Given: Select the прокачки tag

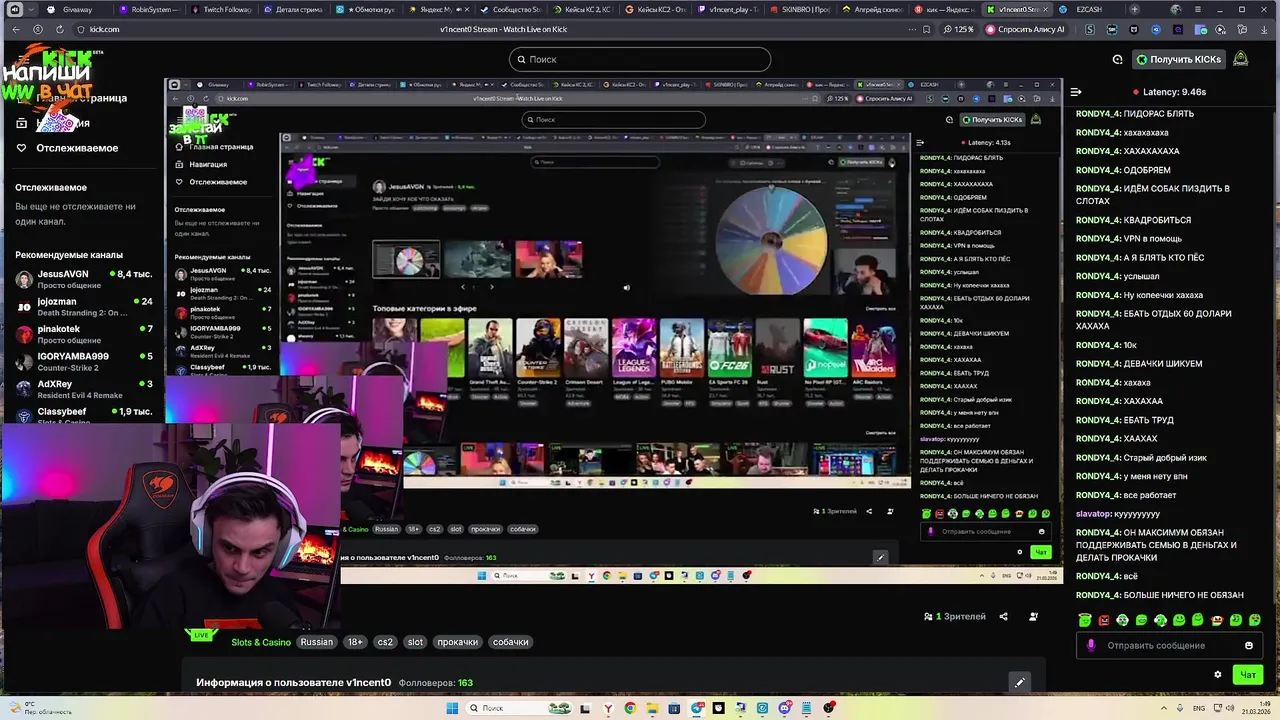Looking at the screenshot, I should (x=458, y=642).
